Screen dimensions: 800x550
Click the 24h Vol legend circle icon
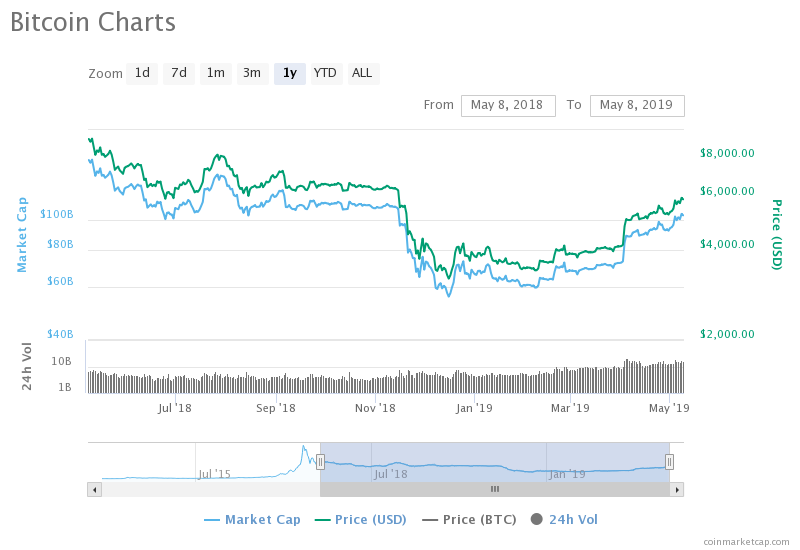click(537, 519)
